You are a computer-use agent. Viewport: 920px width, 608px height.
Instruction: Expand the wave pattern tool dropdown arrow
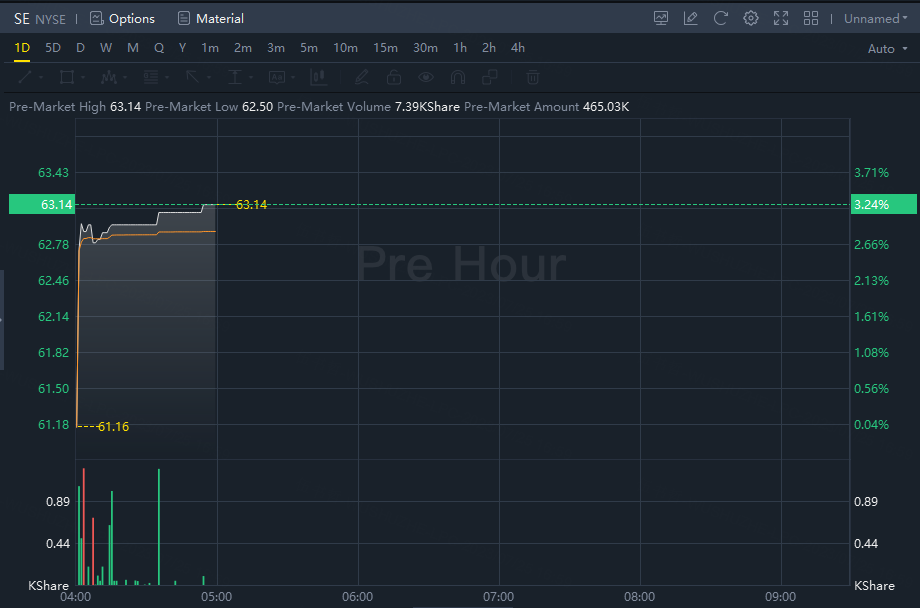(x=125, y=77)
